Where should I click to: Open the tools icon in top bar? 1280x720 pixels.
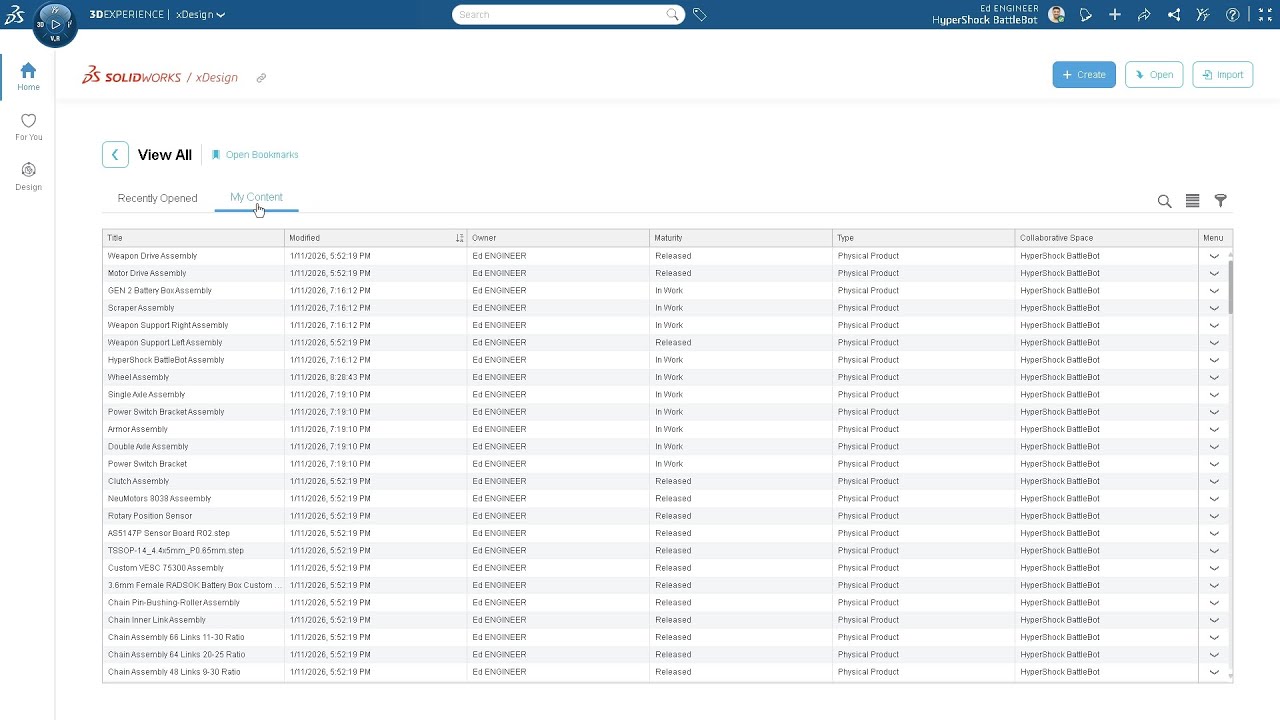coord(1203,15)
